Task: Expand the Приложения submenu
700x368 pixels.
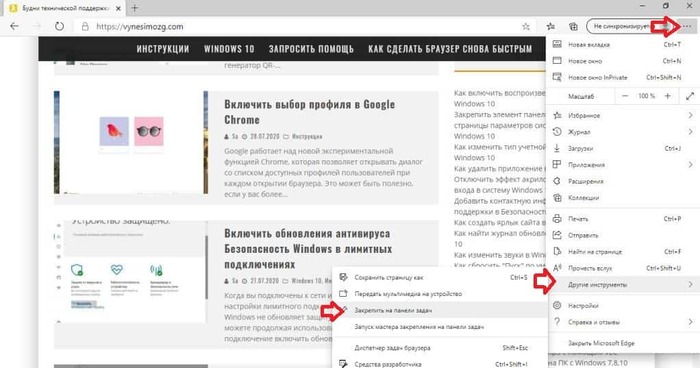Action: point(623,165)
